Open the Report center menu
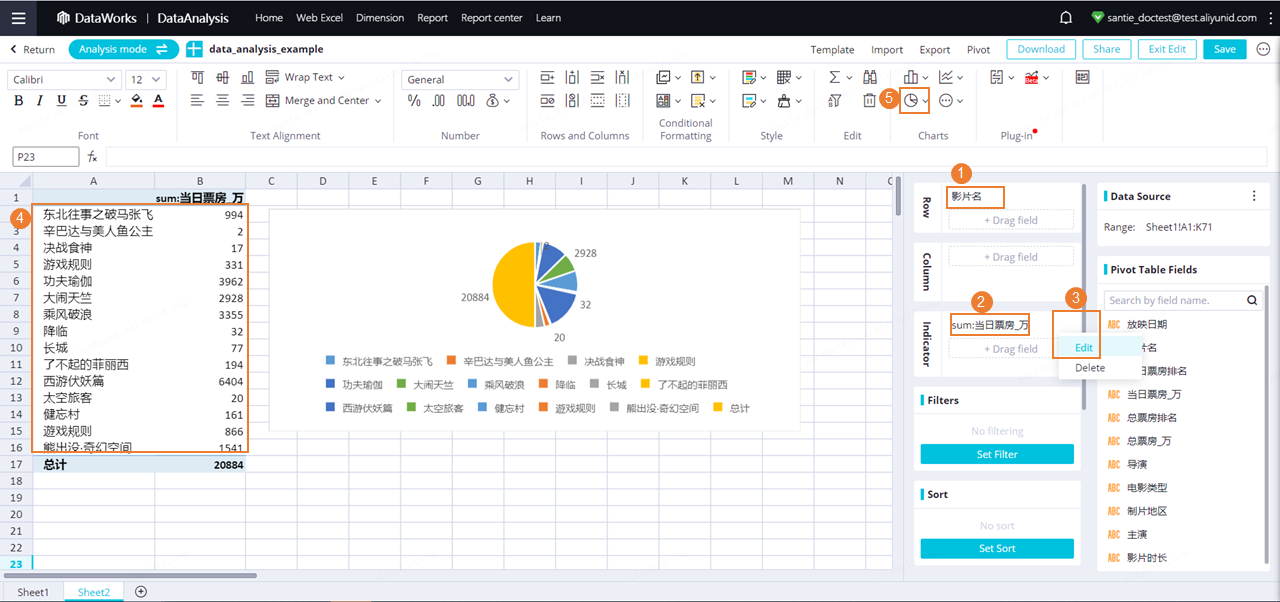Image resolution: width=1280 pixels, height=602 pixels. pyautogui.click(x=492, y=18)
